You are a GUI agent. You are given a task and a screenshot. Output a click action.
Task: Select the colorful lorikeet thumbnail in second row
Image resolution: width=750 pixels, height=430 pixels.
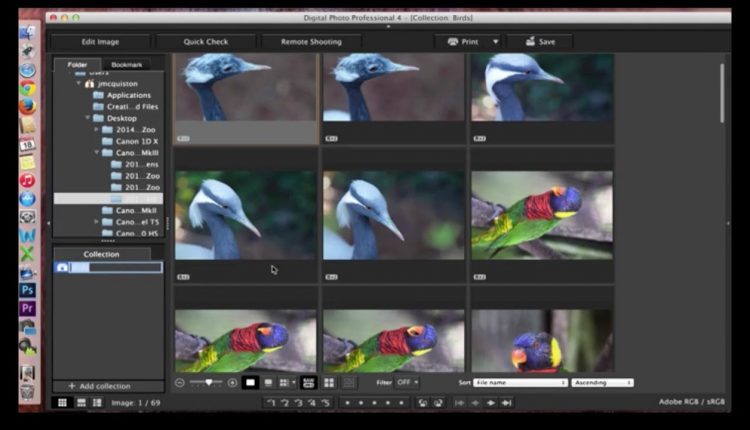coord(541,216)
